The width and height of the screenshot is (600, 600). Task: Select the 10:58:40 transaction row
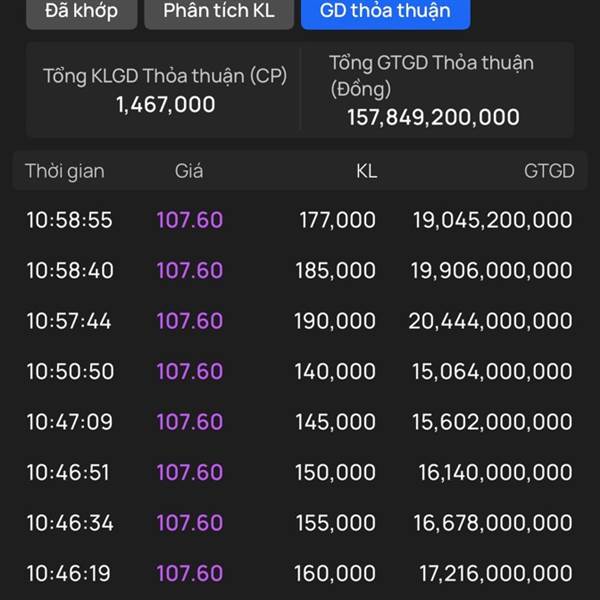pos(300,271)
